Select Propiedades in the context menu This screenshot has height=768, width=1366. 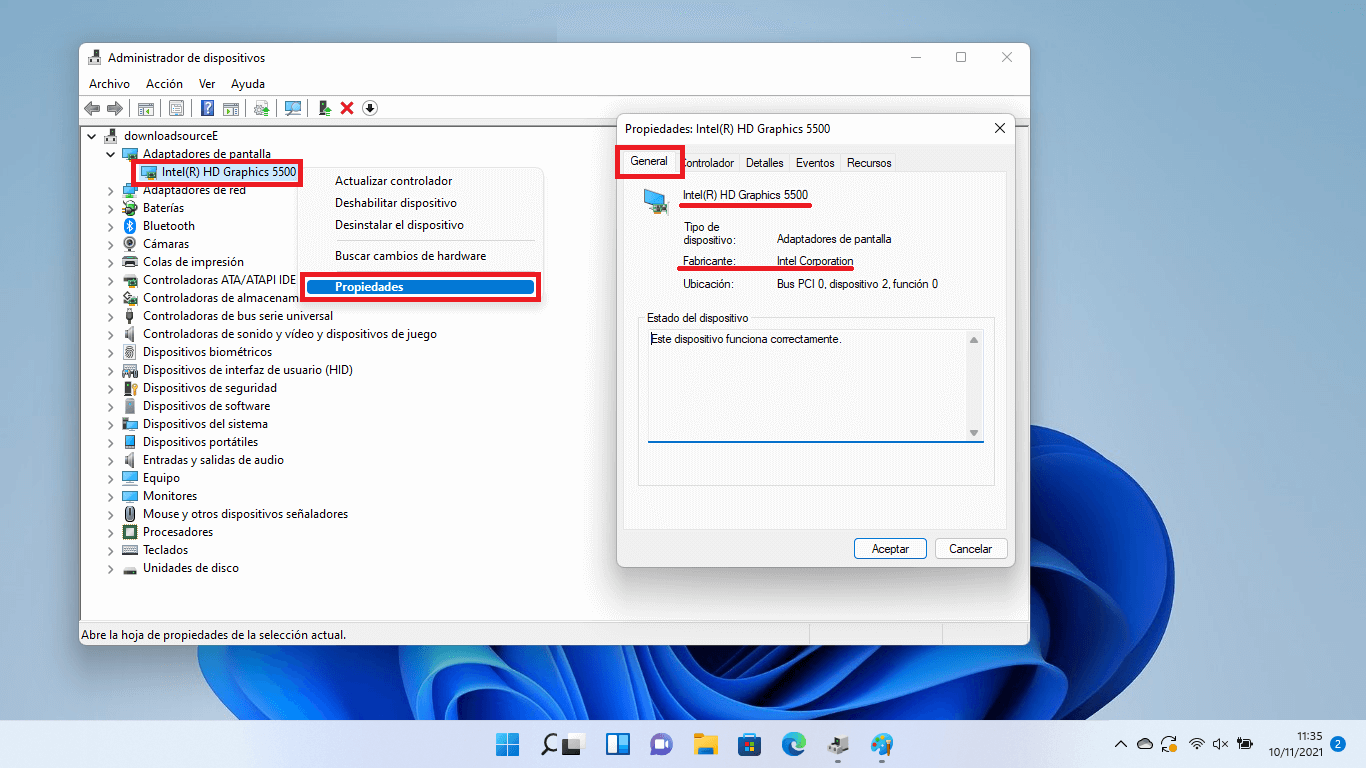420,287
